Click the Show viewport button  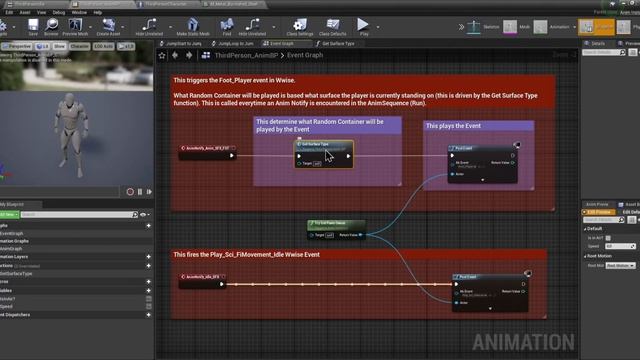59,46
